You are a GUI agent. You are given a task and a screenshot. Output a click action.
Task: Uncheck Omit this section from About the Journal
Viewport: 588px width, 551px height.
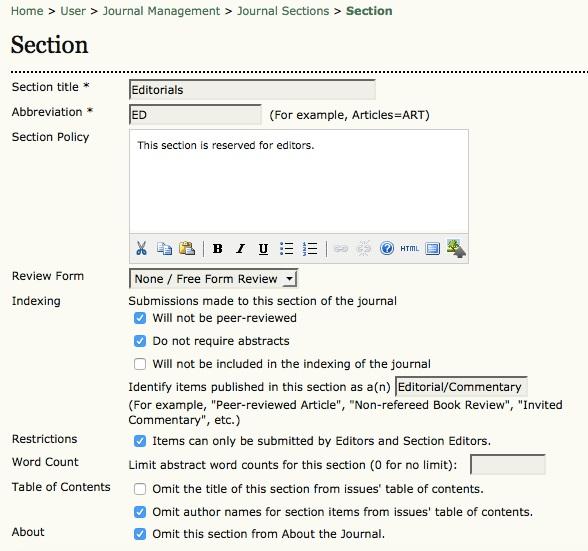[x=140, y=534]
